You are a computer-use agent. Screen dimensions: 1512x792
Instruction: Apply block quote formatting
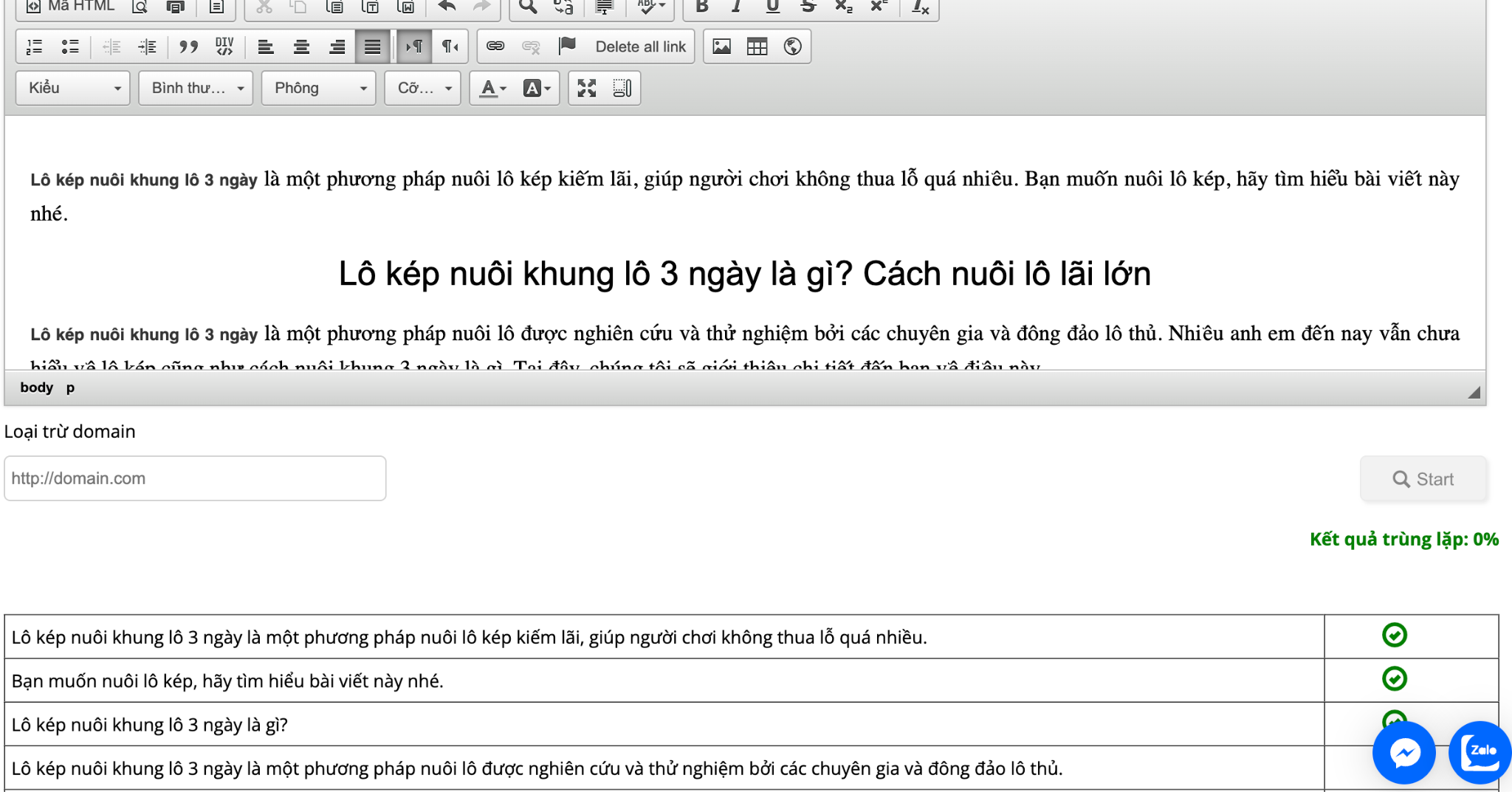click(x=189, y=47)
